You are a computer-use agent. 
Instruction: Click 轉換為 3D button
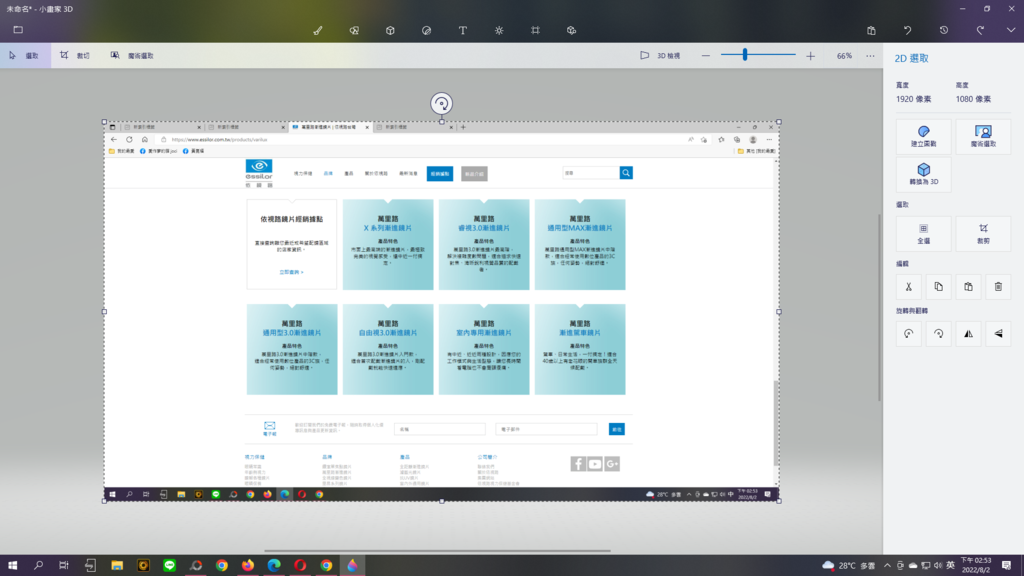click(923, 174)
